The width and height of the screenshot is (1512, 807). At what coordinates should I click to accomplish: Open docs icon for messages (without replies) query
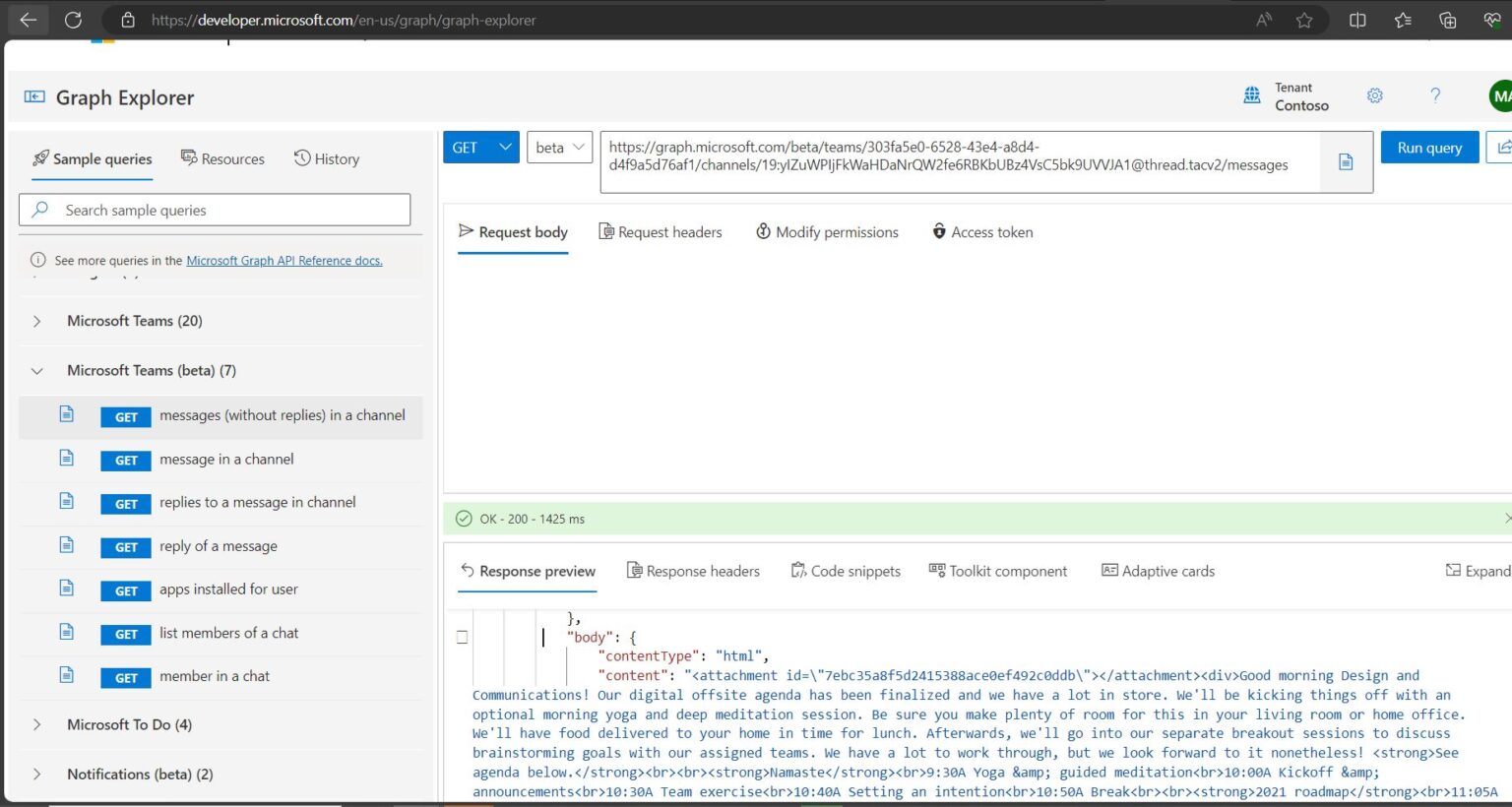pyautogui.click(x=66, y=414)
